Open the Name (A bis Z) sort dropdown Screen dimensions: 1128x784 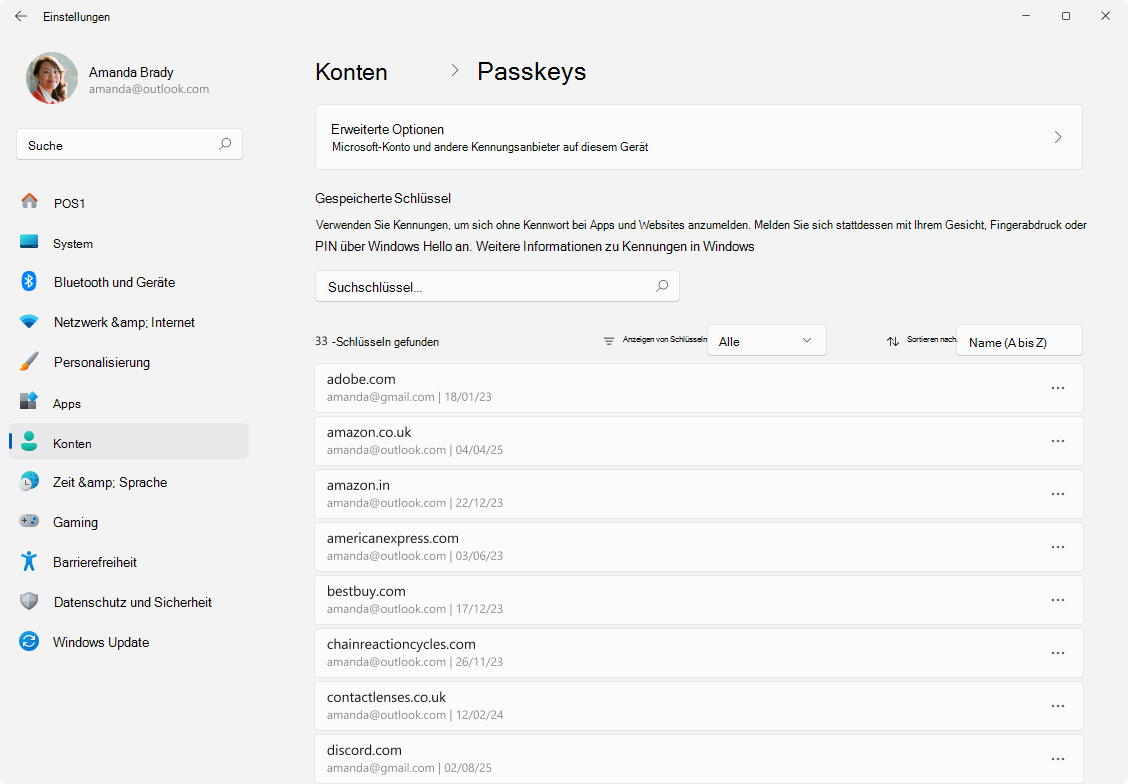tap(1019, 341)
